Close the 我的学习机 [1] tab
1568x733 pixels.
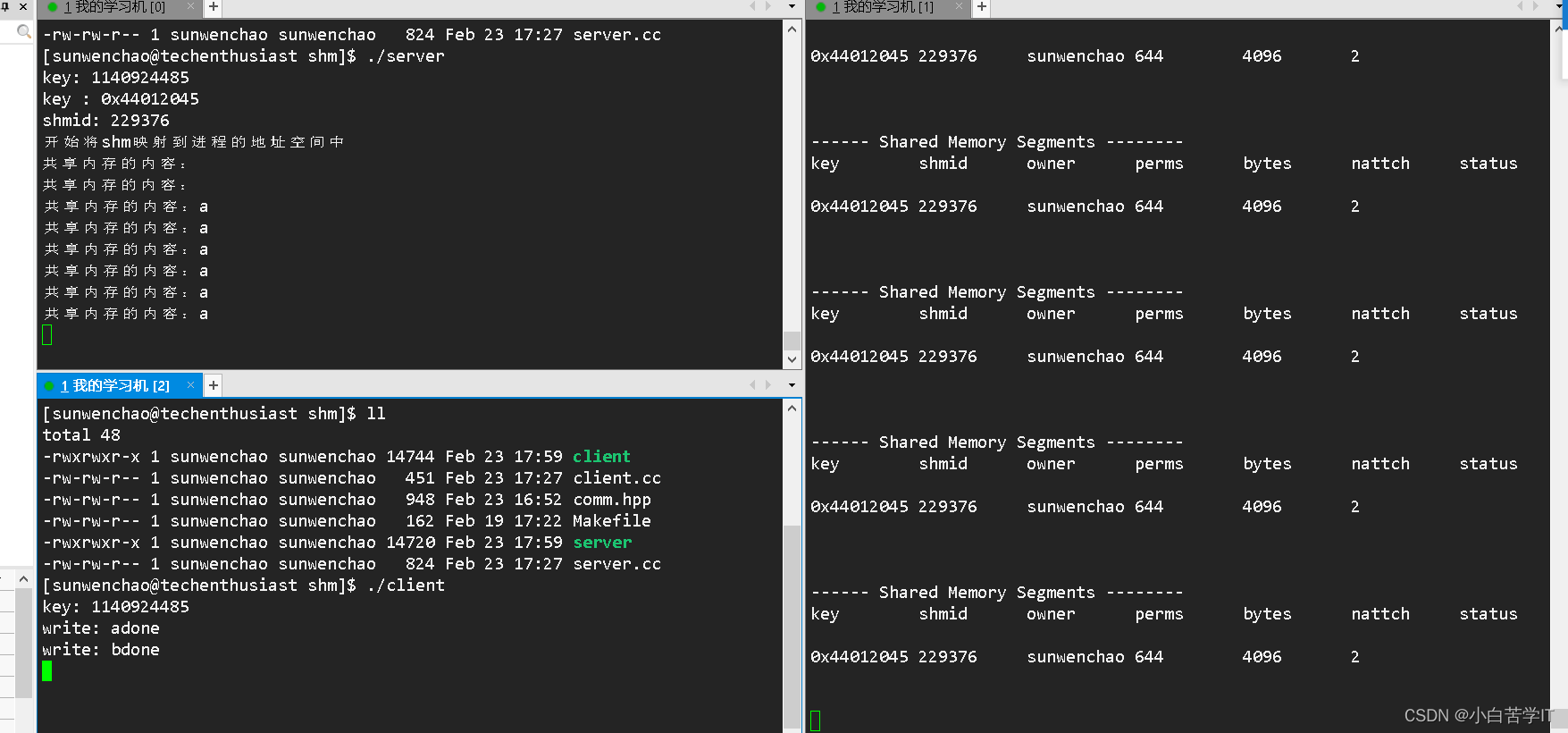click(x=959, y=6)
